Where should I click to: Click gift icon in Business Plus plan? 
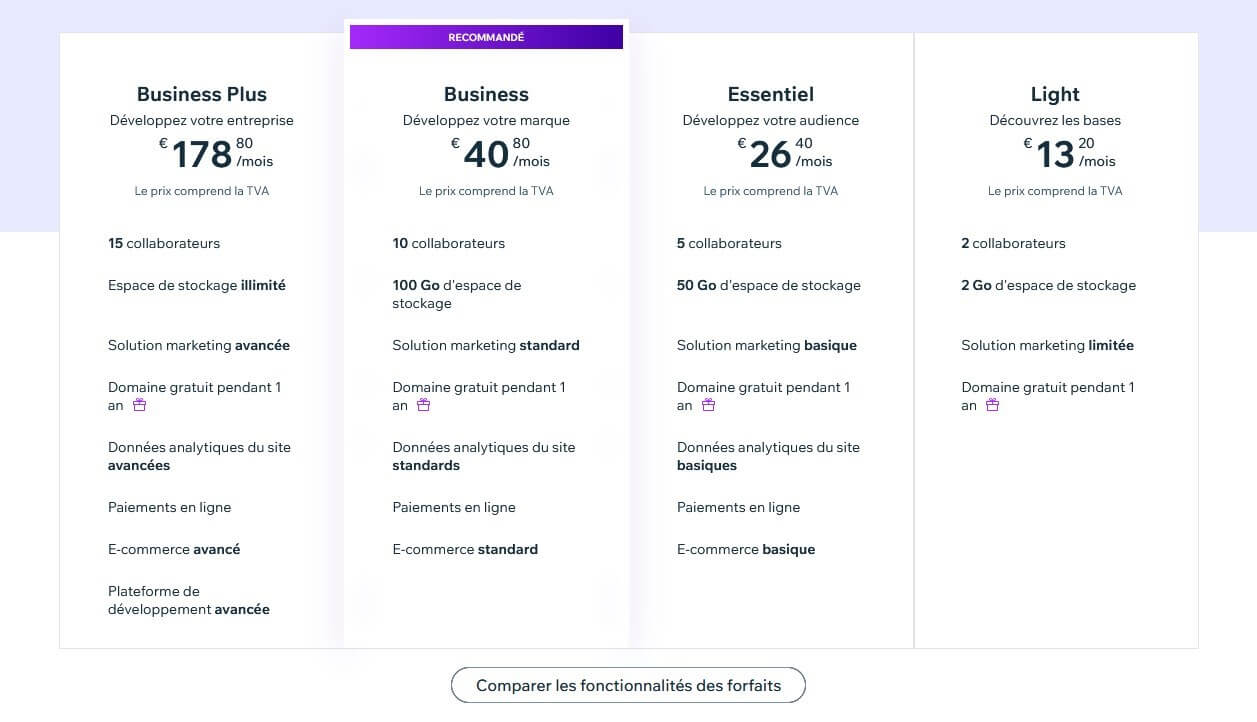(140, 405)
